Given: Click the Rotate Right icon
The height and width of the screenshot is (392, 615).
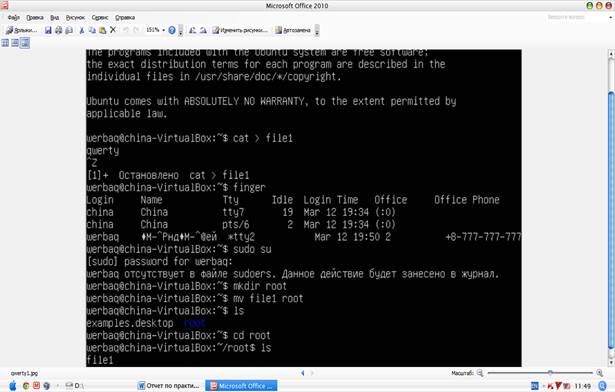Looking at the screenshot, I should tap(203, 30).
